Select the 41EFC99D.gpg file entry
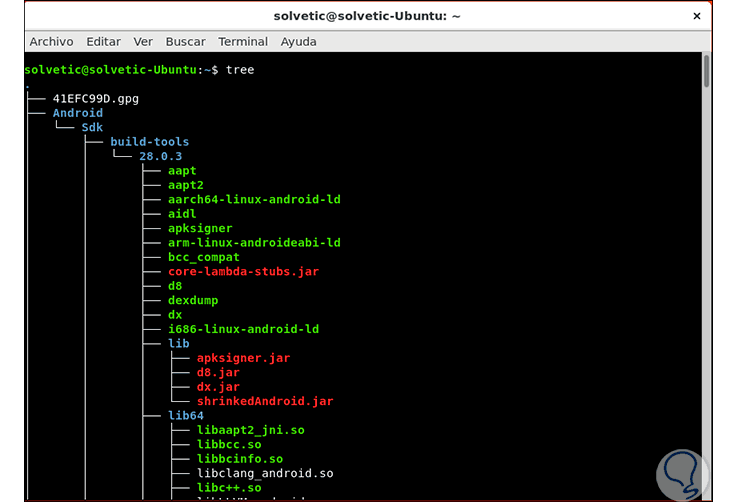The width and height of the screenshot is (738, 502). pyautogui.click(x=96, y=99)
